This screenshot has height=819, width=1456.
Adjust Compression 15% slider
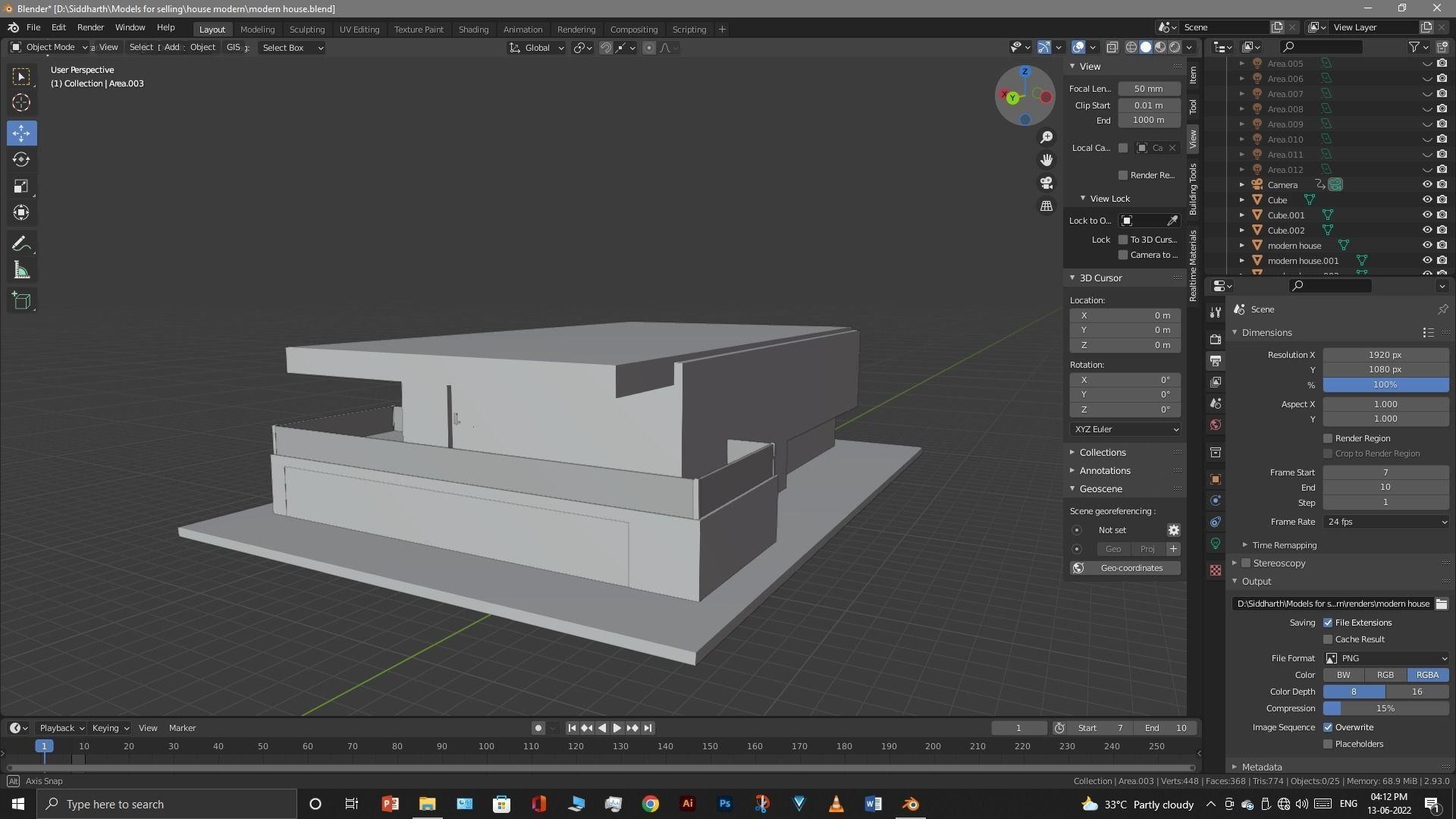1386,708
